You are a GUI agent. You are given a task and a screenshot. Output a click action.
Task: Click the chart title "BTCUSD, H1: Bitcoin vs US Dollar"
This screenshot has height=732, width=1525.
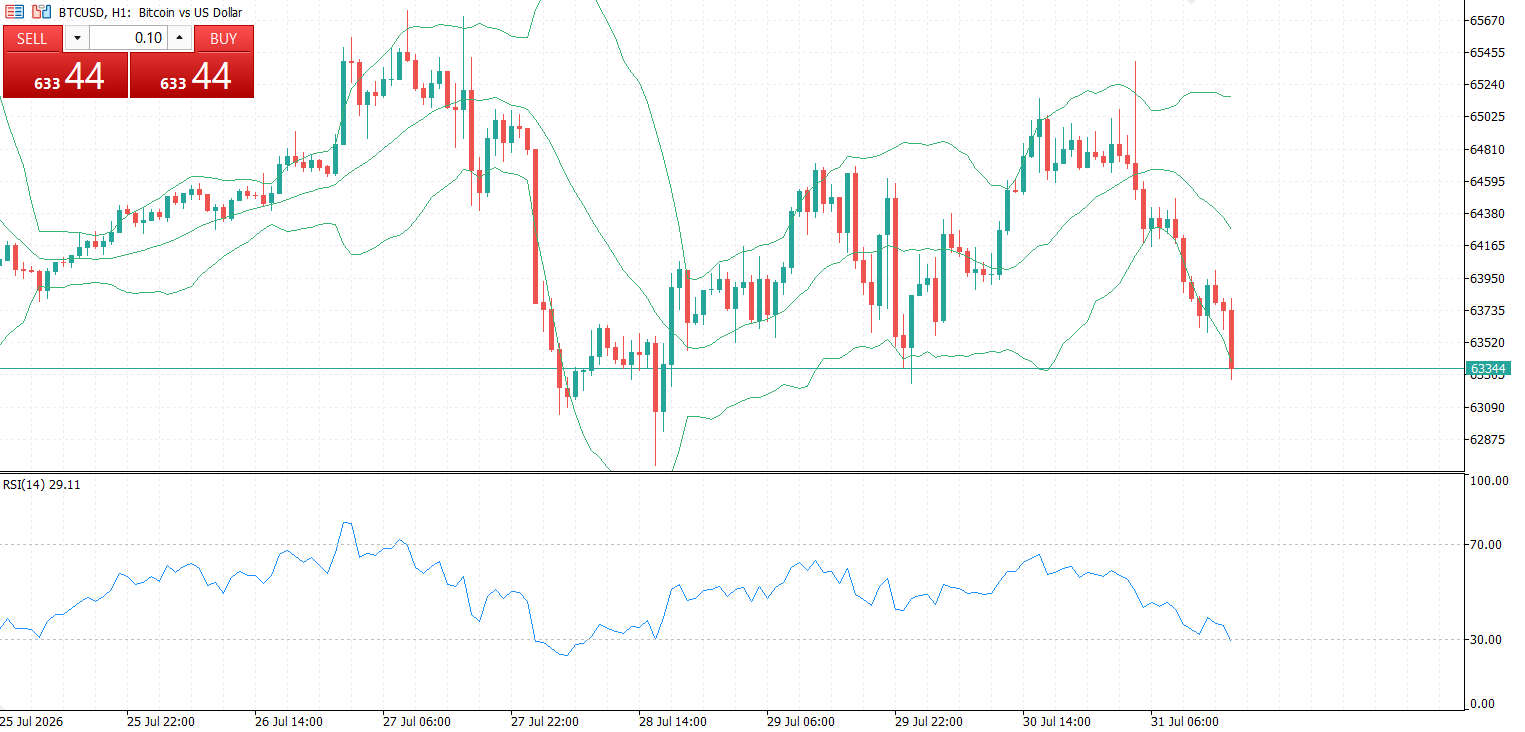[150, 12]
